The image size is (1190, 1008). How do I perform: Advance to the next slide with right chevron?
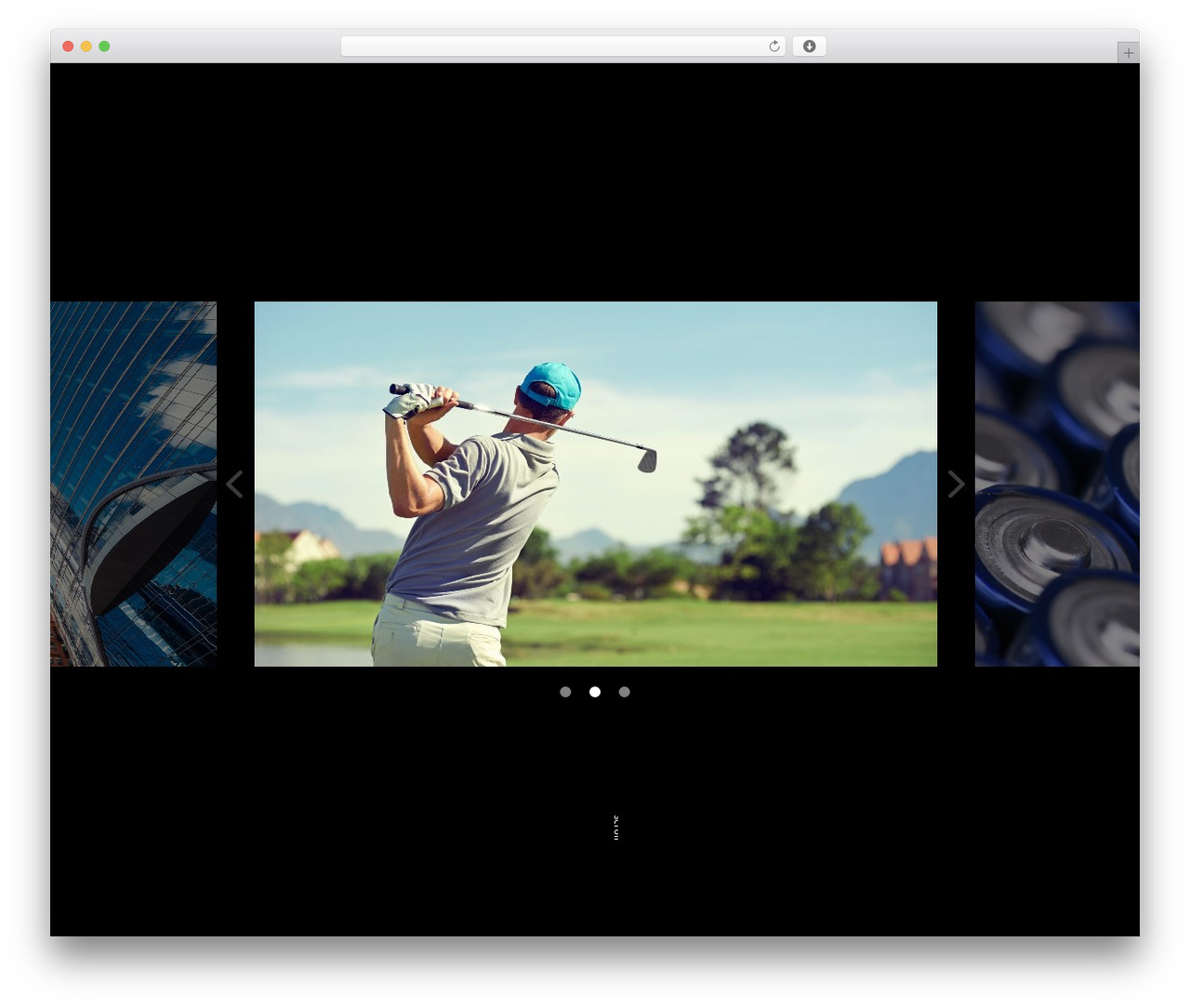click(x=956, y=484)
